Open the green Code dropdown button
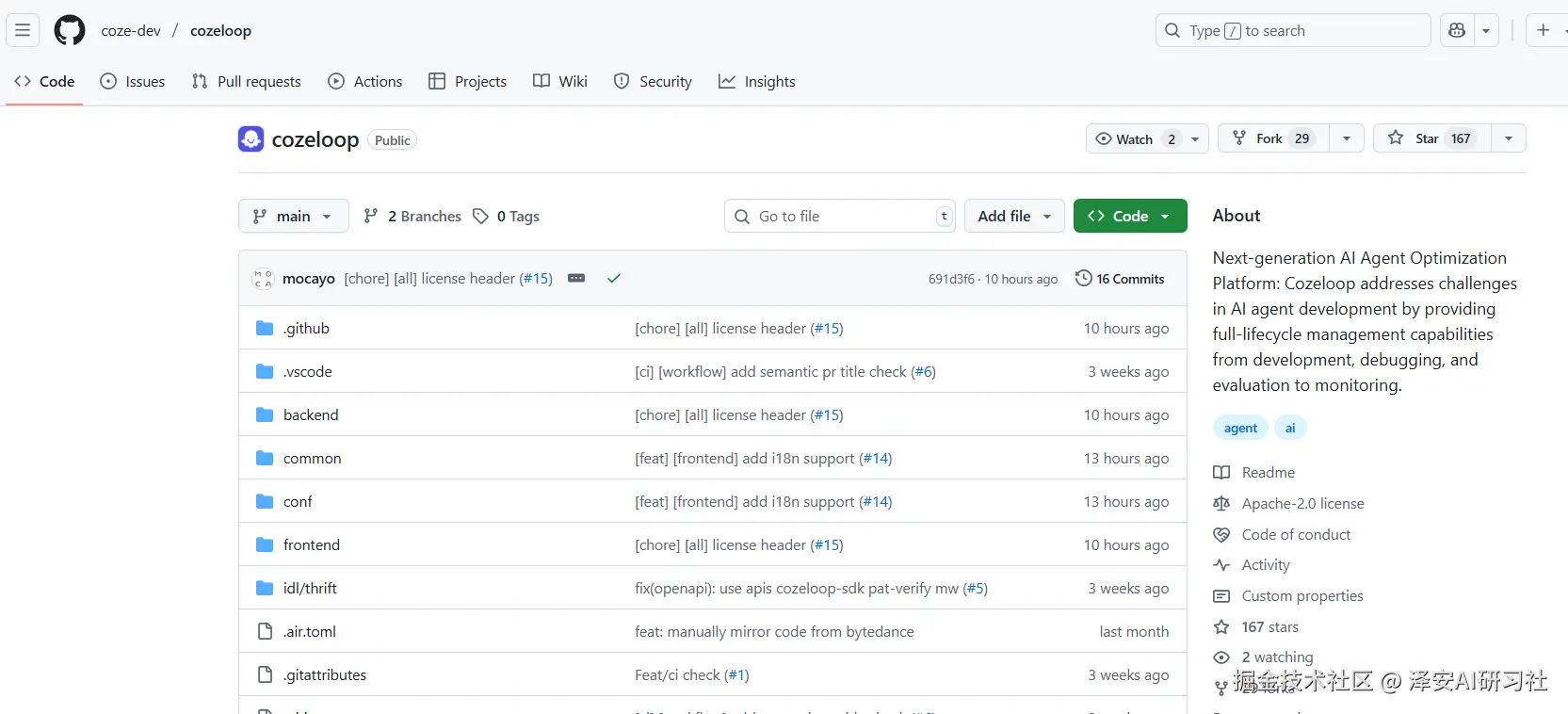 (x=1130, y=216)
